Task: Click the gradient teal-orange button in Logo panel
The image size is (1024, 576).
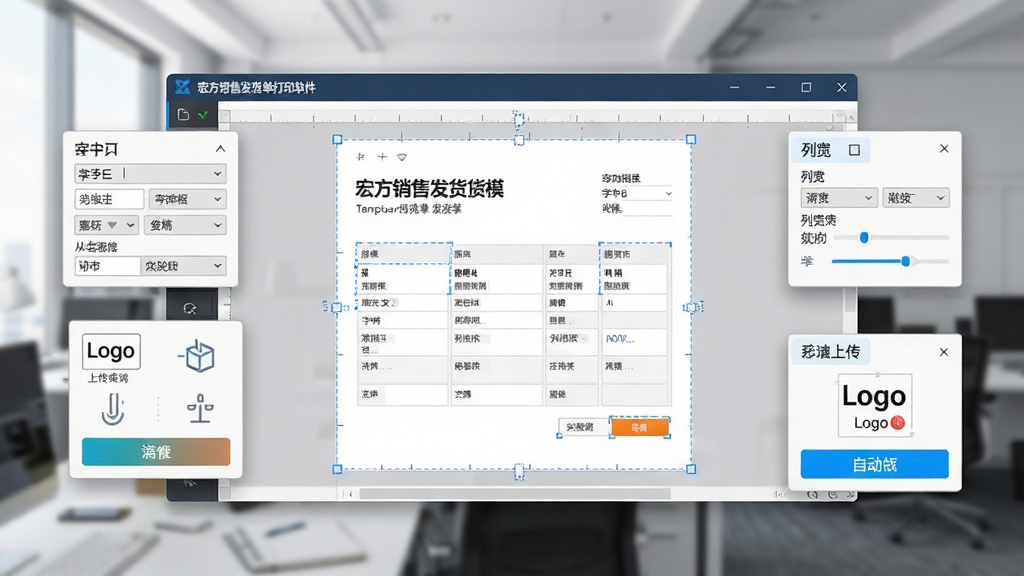Action: click(156, 452)
